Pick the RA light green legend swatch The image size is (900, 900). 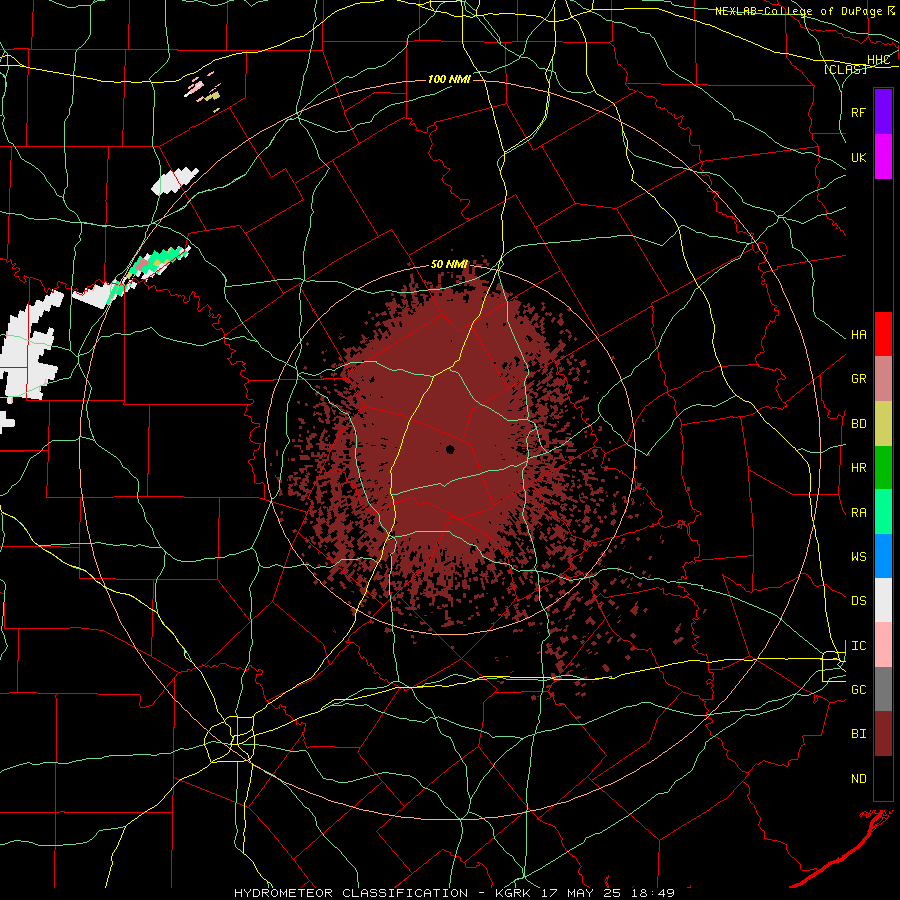point(883,512)
